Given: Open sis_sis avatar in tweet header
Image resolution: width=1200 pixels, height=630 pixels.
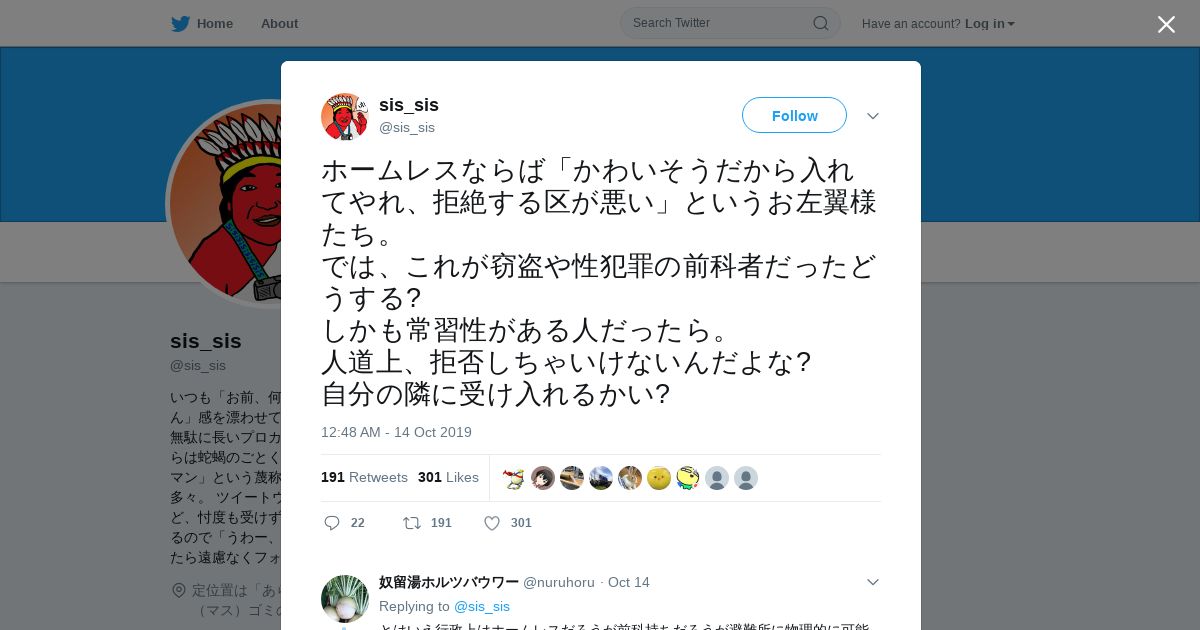Looking at the screenshot, I should tap(344, 116).
